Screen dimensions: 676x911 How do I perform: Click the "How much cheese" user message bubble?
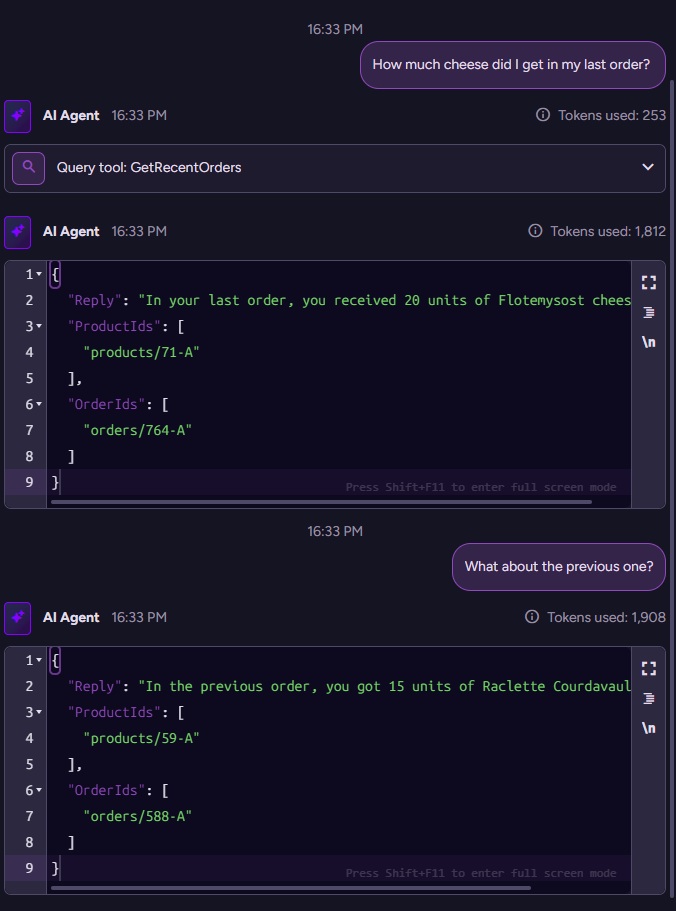coord(511,65)
